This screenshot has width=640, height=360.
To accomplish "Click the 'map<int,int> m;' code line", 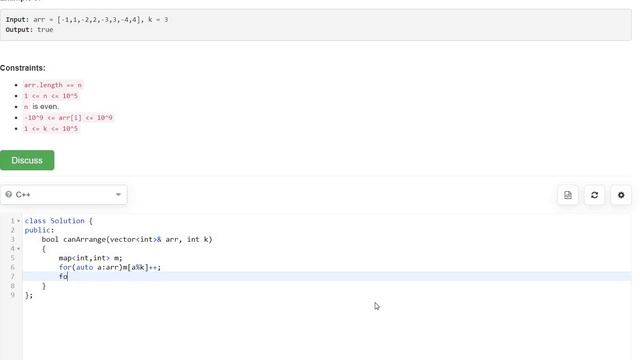I will tap(91, 258).
